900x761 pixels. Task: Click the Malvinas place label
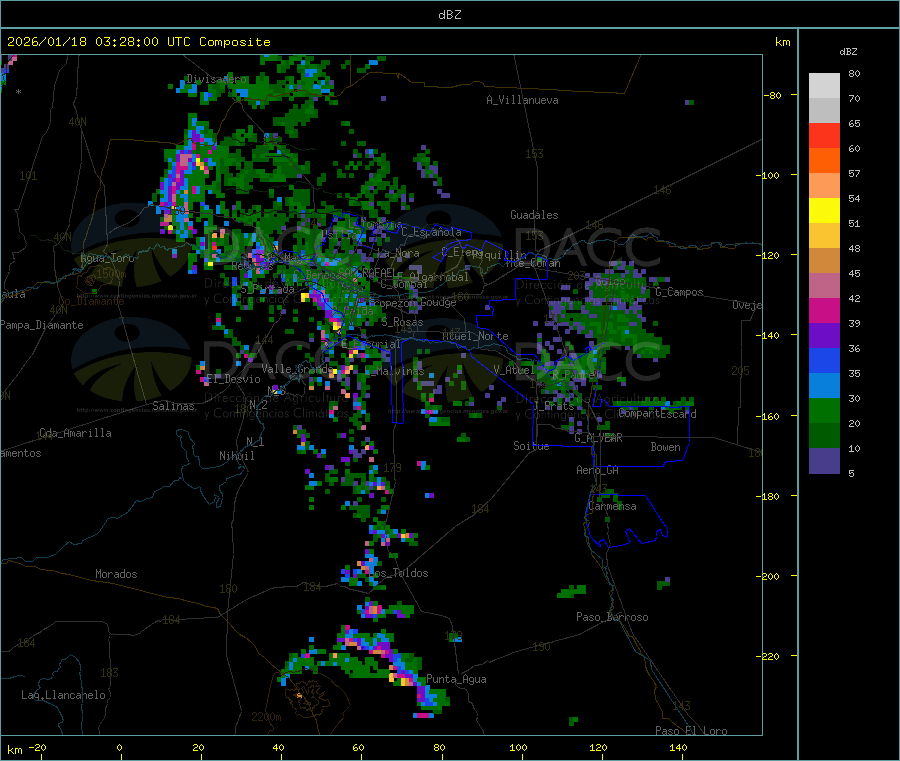point(400,371)
